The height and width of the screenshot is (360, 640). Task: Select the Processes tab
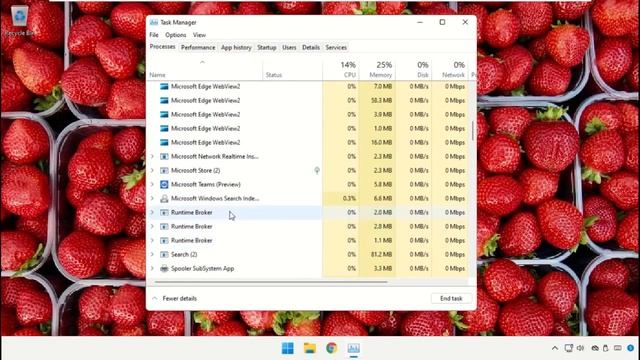pyautogui.click(x=162, y=47)
